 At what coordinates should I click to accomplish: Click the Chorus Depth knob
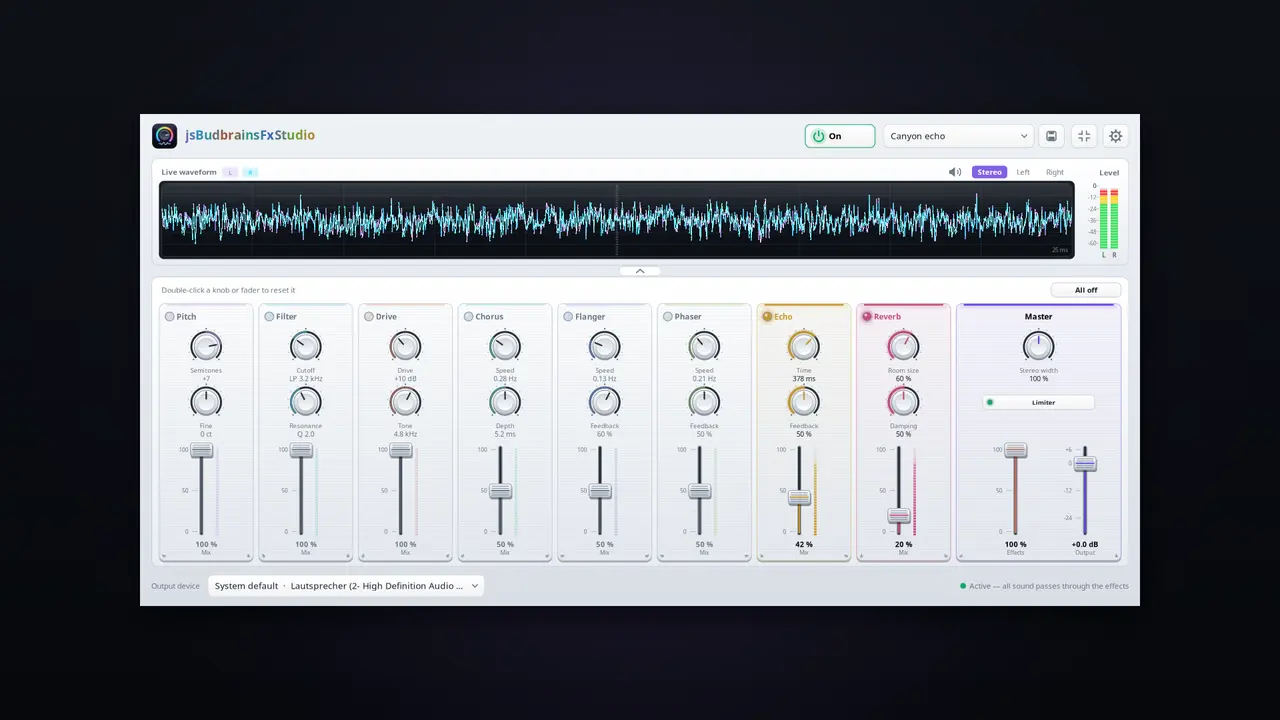pos(505,402)
